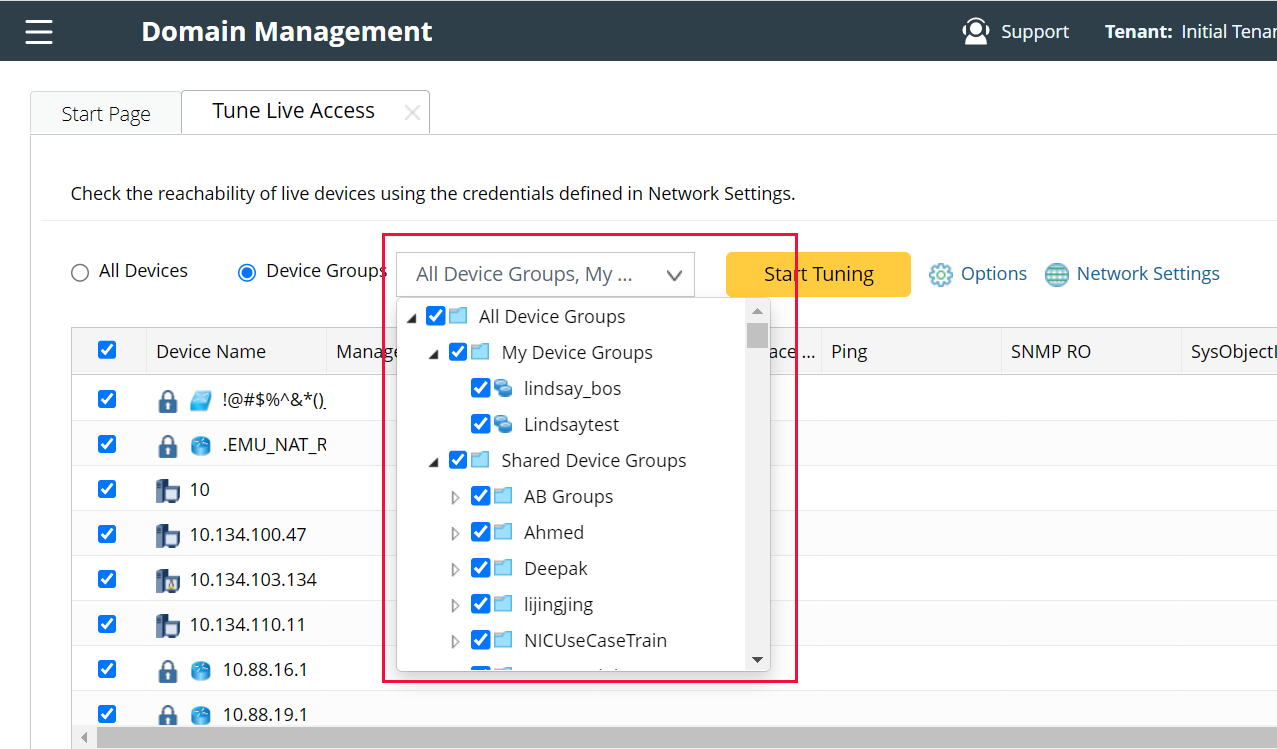Screen dimensions: 1277x749
Task: Collapse the Shared Device Groups node
Action: 433,460
